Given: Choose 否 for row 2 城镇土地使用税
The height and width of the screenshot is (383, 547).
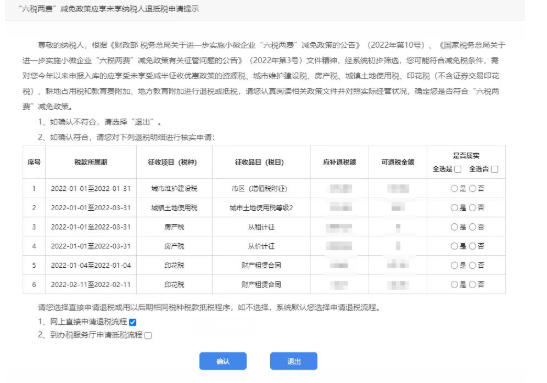Looking at the screenshot, I should 472,208.
